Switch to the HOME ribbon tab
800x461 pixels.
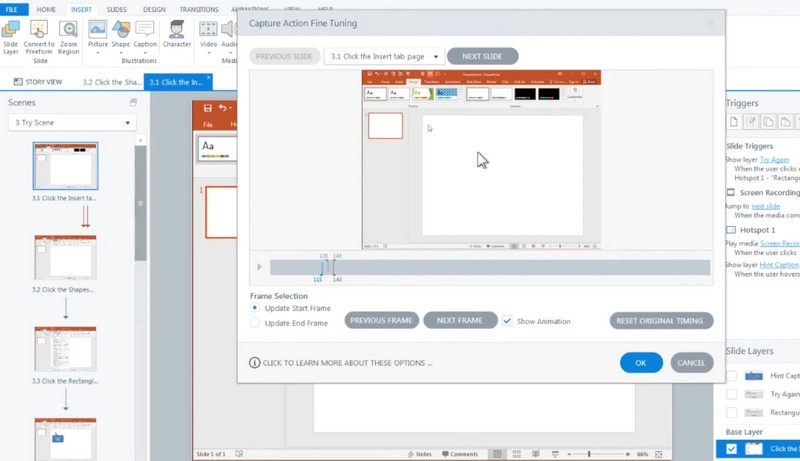(46, 9)
